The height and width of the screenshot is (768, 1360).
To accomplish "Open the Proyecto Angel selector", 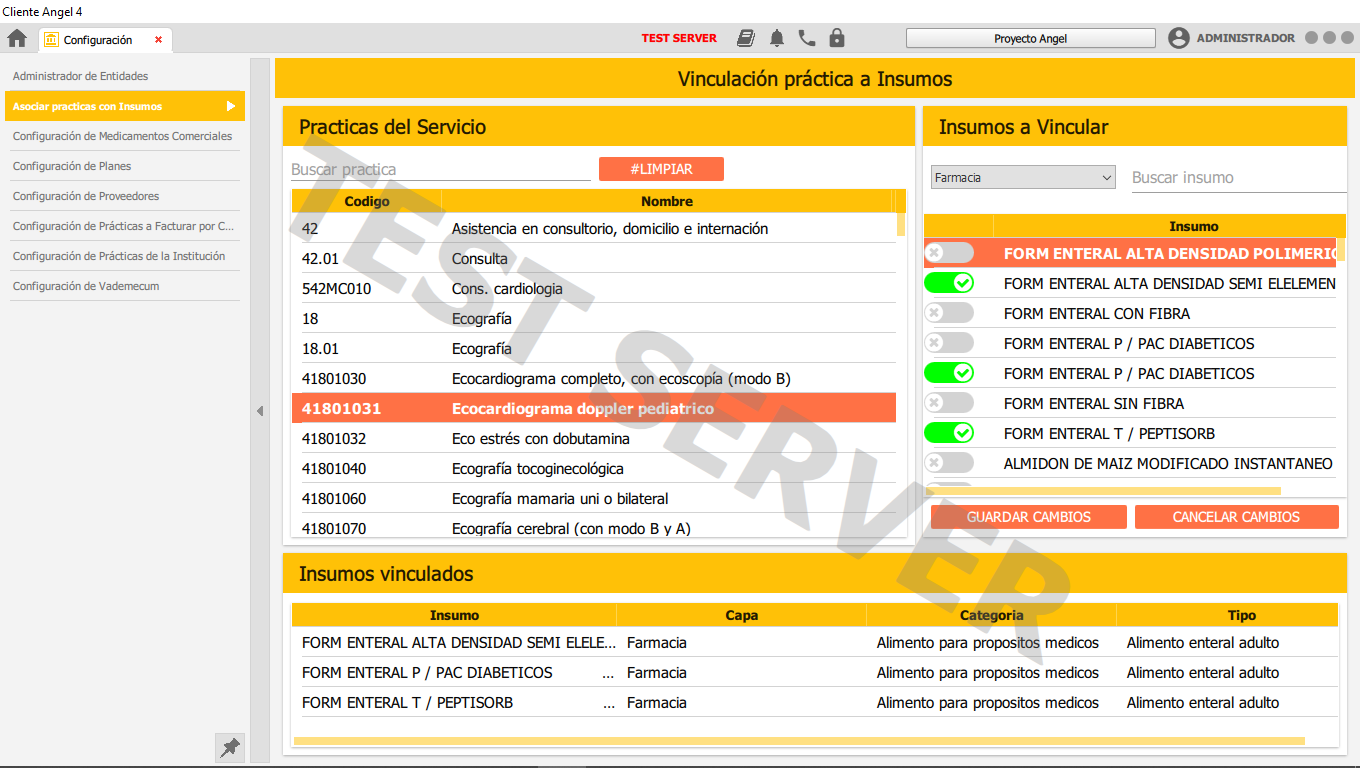I will pos(1030,39).
